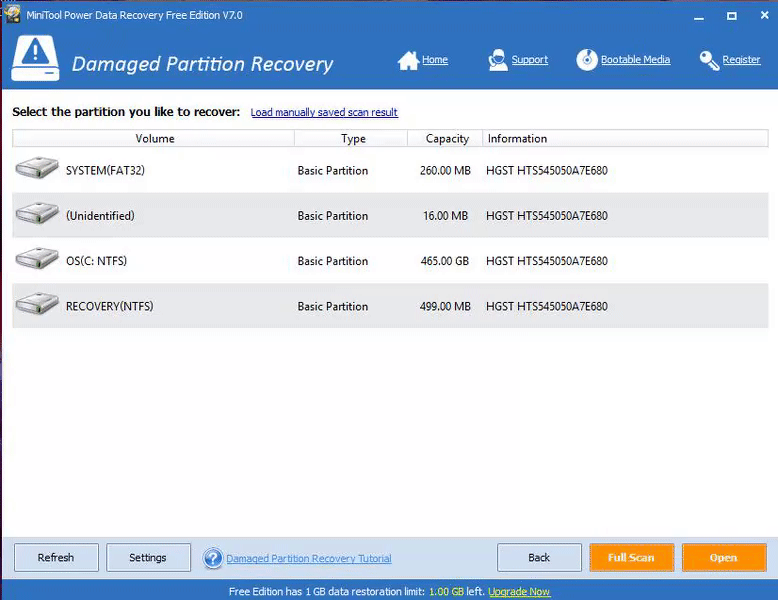Screen dimensions: 778x600
Task: Click the Refresh button
Action: click(x=56, y=557)
